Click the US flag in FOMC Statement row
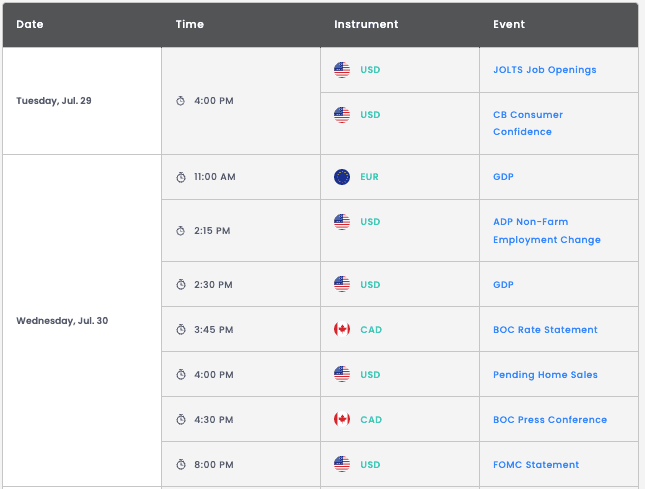Viewport: 645px width, 489px height. pyautogui.click(x=342, y=464)
